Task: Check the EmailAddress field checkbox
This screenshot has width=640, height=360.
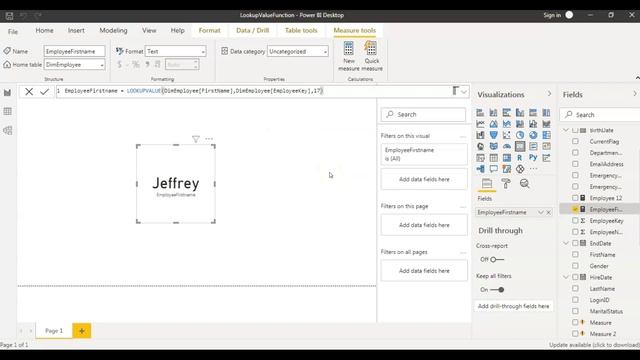Action: point(575,164)
